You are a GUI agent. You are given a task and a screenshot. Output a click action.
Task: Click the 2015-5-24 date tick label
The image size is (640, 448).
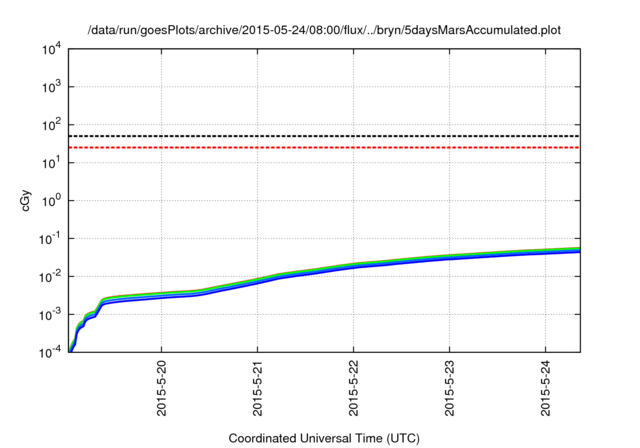(x=546, y=388)
